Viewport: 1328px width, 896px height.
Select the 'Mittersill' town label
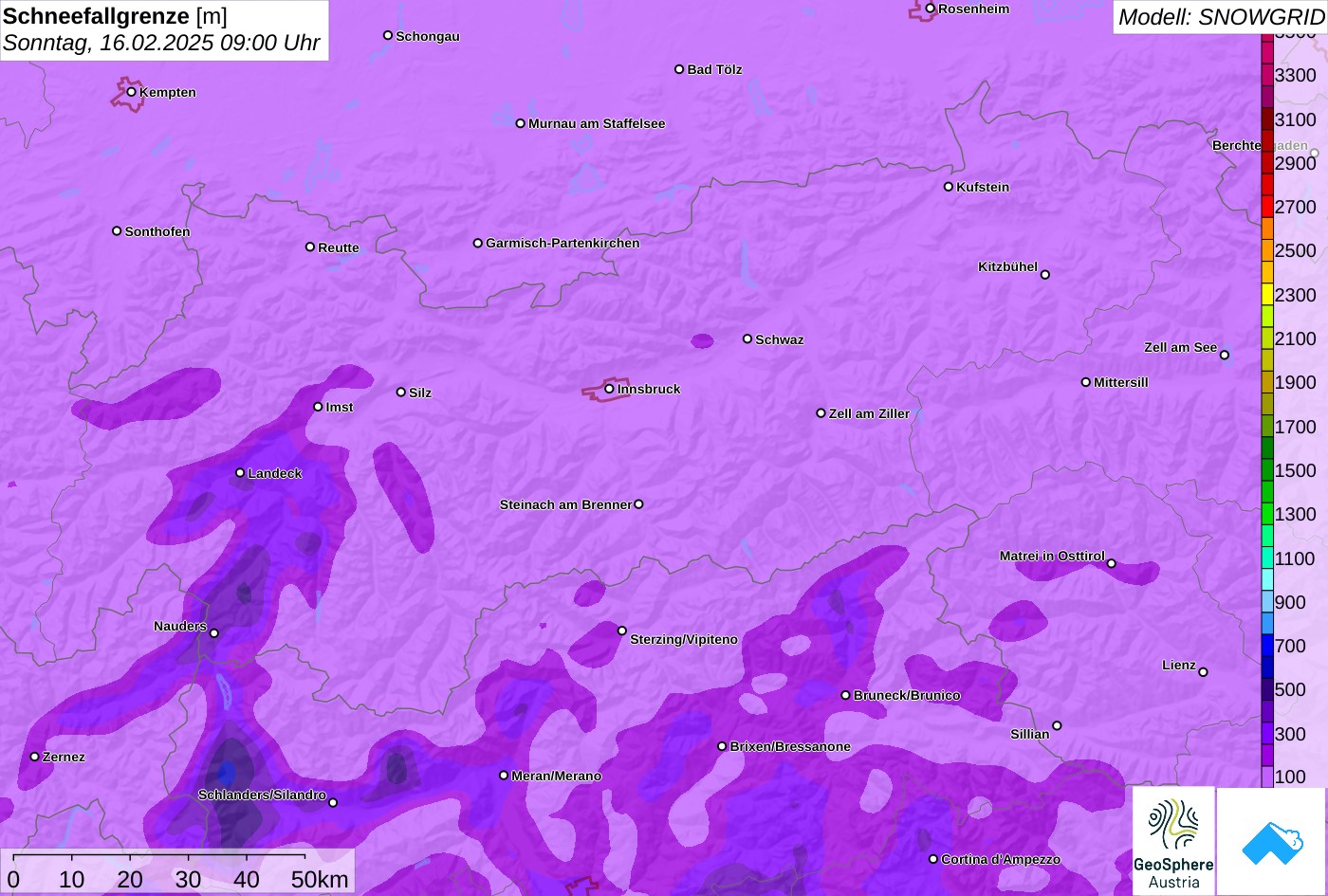click(x=1121, y=383)
